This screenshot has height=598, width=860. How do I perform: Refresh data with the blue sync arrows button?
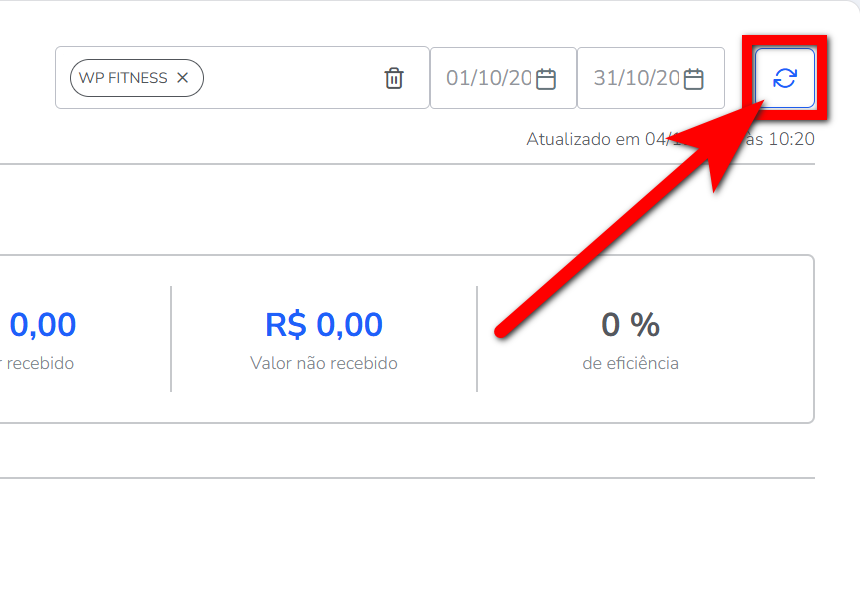click(x=785, y=78)
